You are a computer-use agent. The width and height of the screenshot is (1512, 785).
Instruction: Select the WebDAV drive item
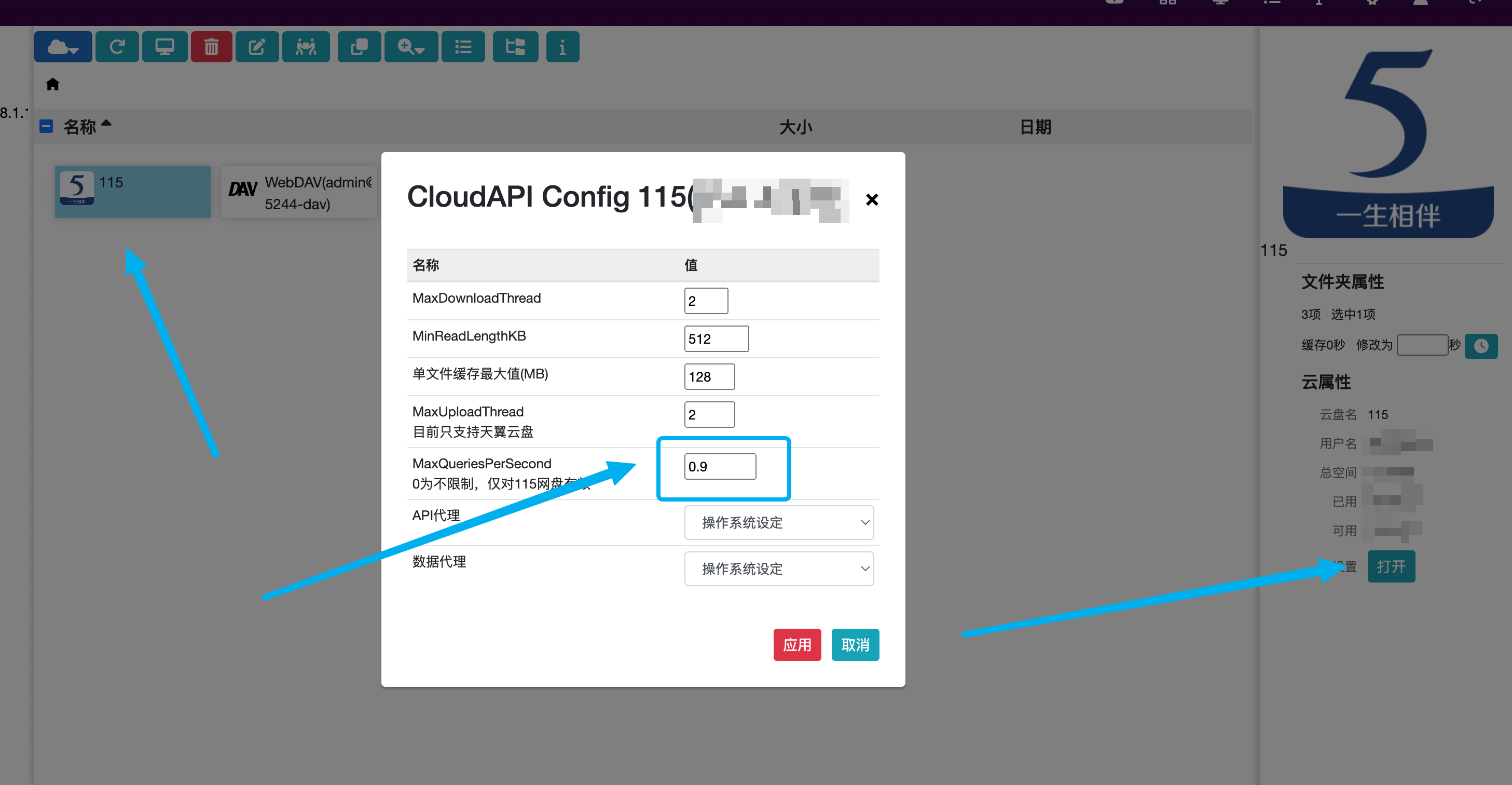click(299, 192)
